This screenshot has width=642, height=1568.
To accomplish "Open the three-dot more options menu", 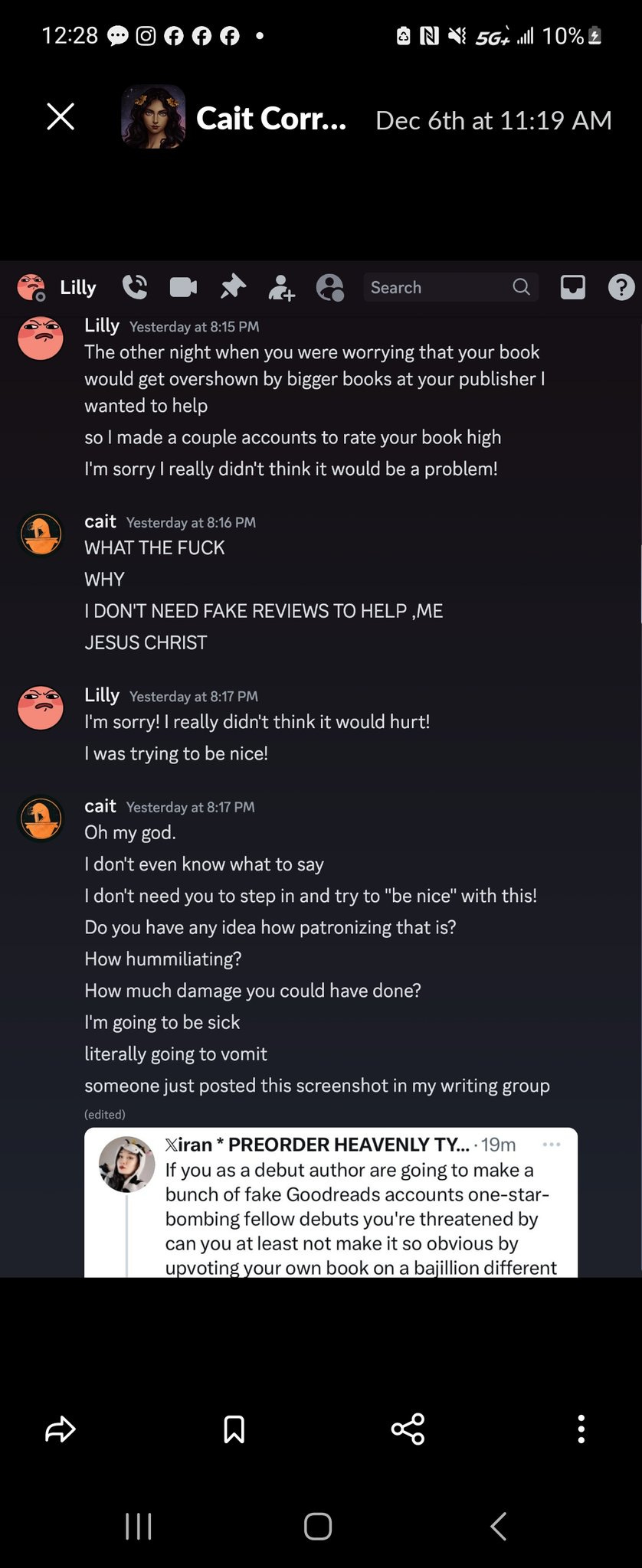I will tap(581, 1429).
